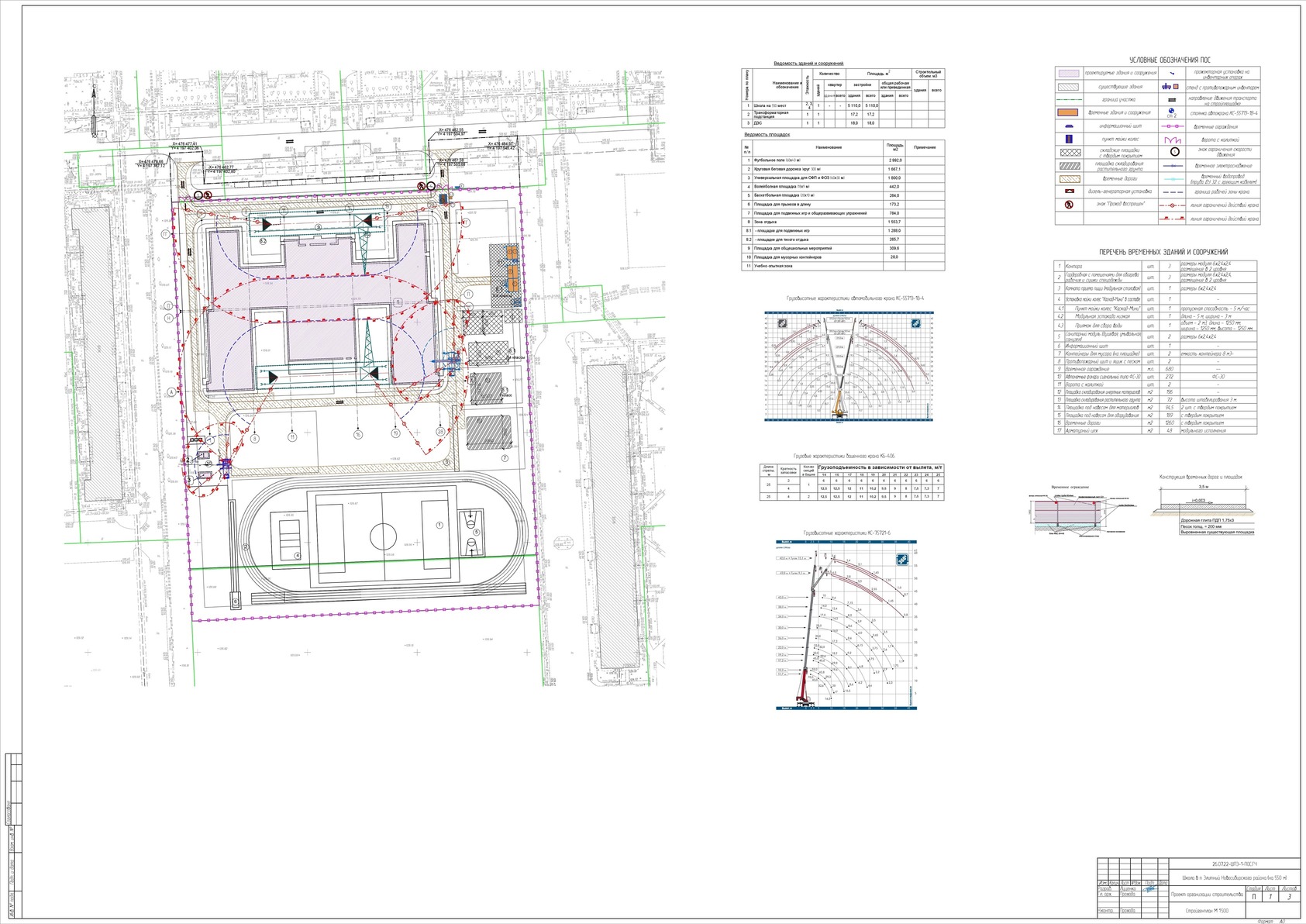
Task: Click the diesel generator legend symbol
Action: [1069, 191]
